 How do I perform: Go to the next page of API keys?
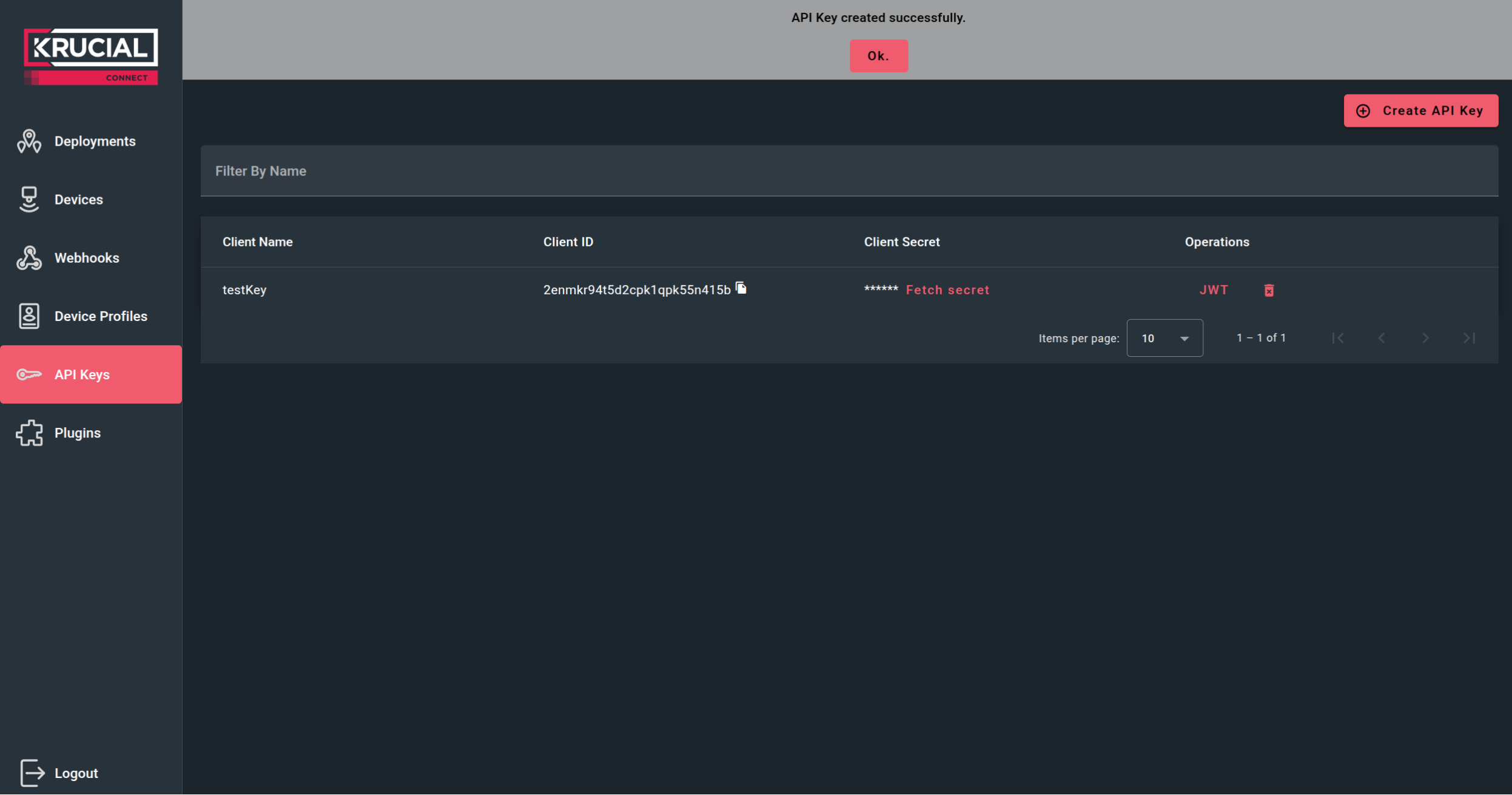pyautogui.click(x=1425, y=338)
